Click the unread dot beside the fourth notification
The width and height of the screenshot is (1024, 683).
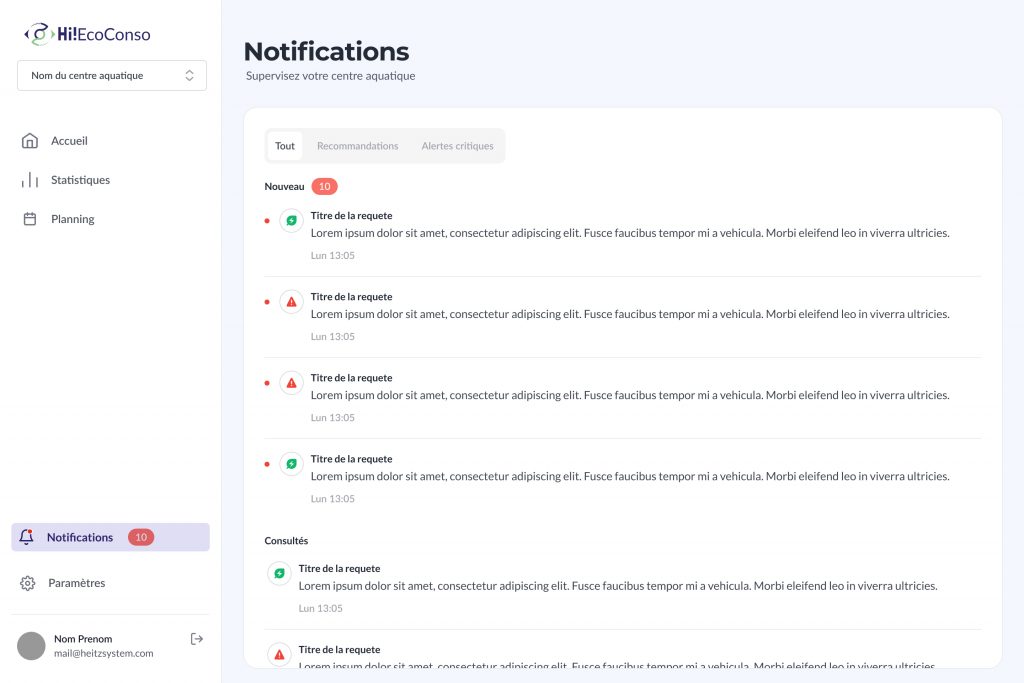[266, 463]
